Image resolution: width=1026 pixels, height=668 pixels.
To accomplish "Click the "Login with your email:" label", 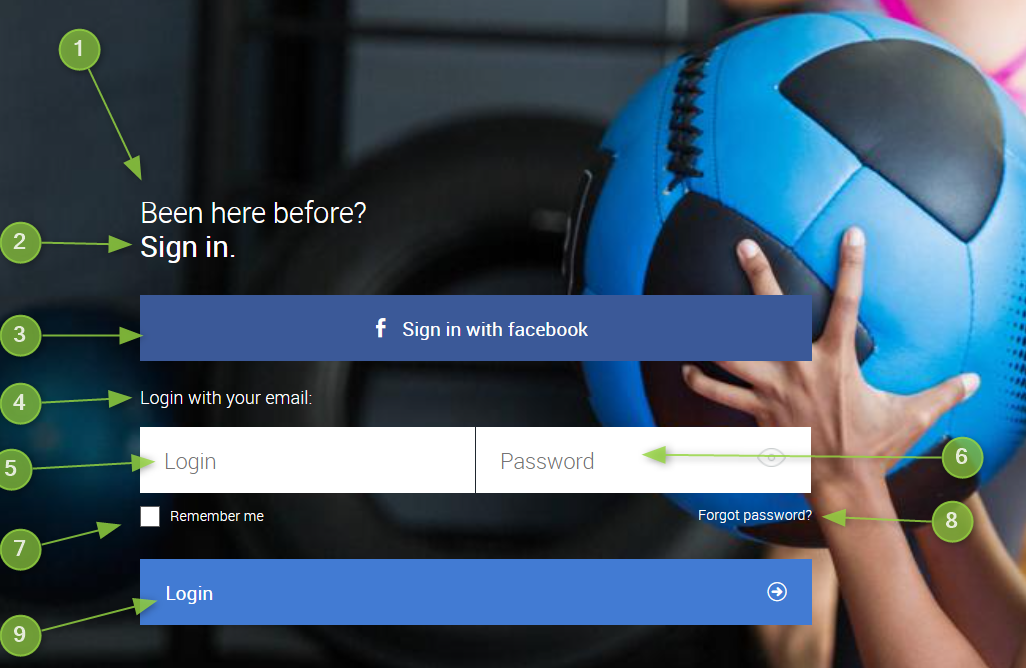I will pyautogui.click(x=226, y=398).
